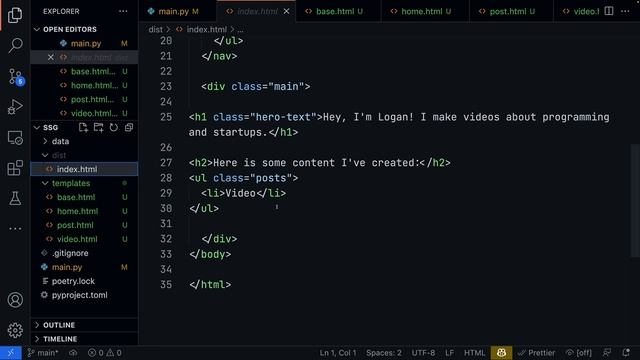Open home.html from Open Editors list
Image resolution: width=640 pixels, height=360 pixels.
[84, 85]
